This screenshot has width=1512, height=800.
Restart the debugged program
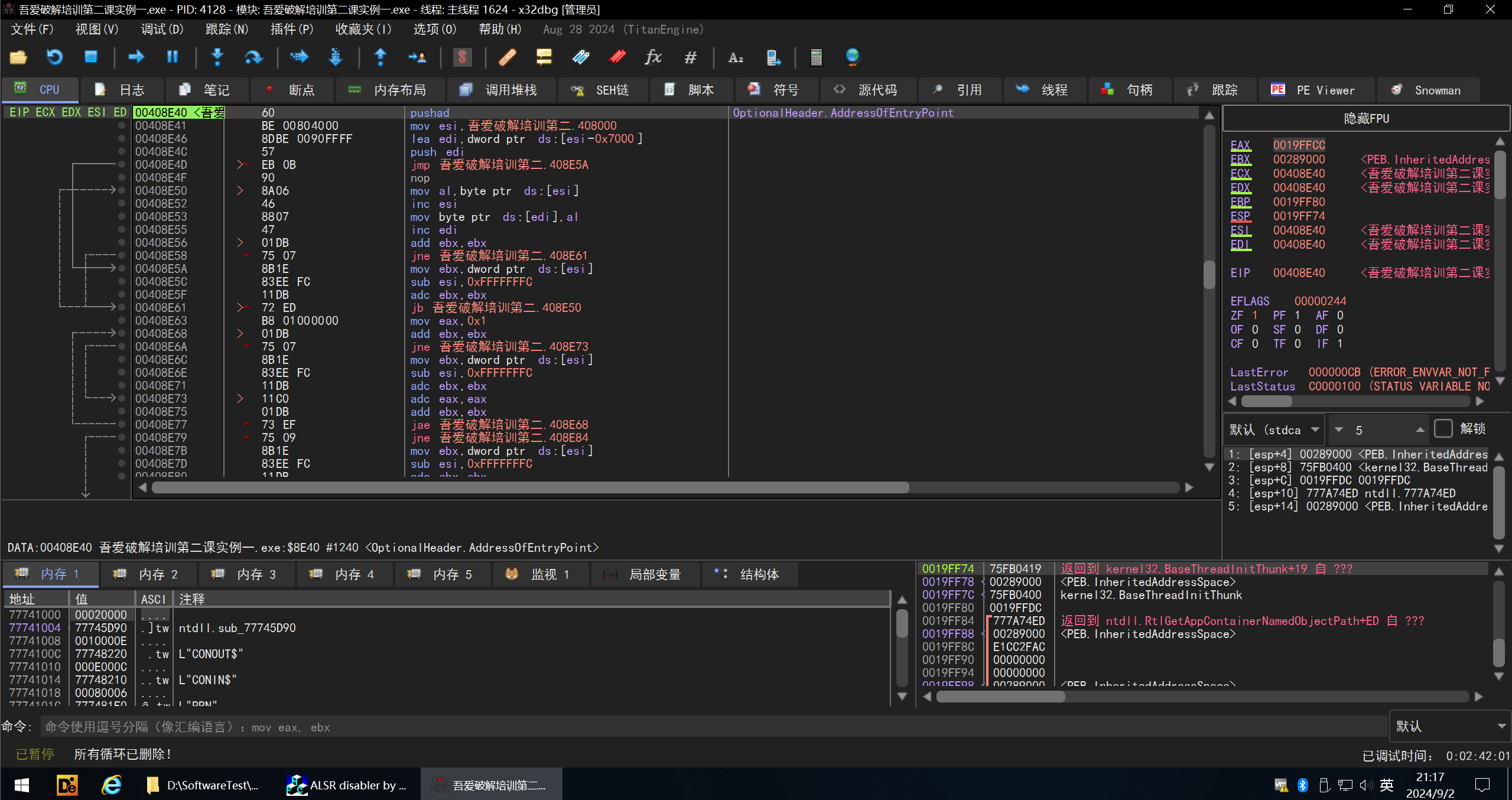54,57
